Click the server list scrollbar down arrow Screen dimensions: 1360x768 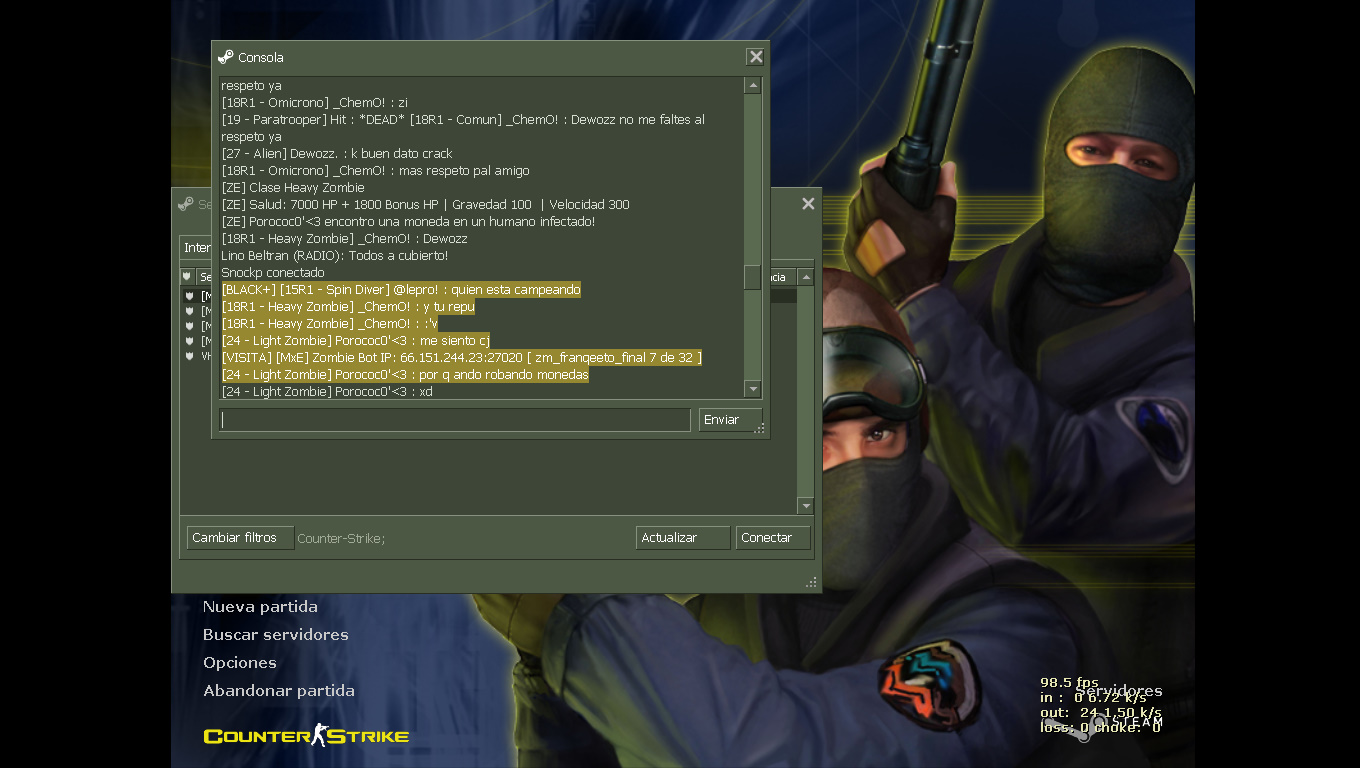(806, 506)
